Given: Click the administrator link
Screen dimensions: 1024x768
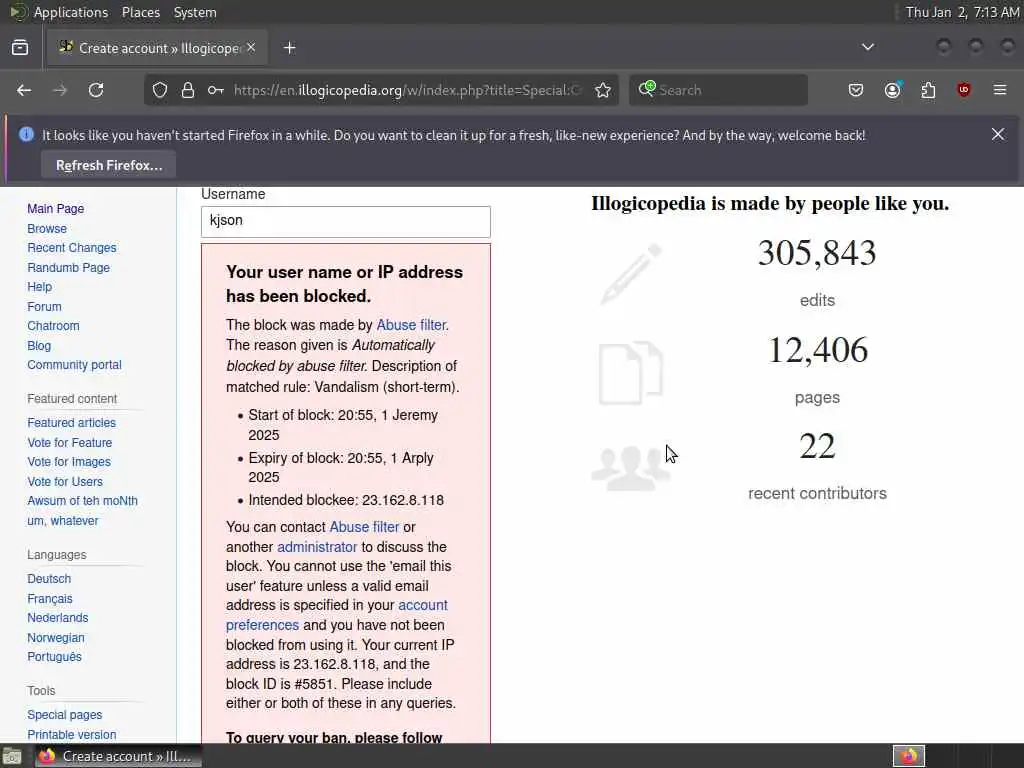Looking at the screenshot, I should tap(317, 547).
